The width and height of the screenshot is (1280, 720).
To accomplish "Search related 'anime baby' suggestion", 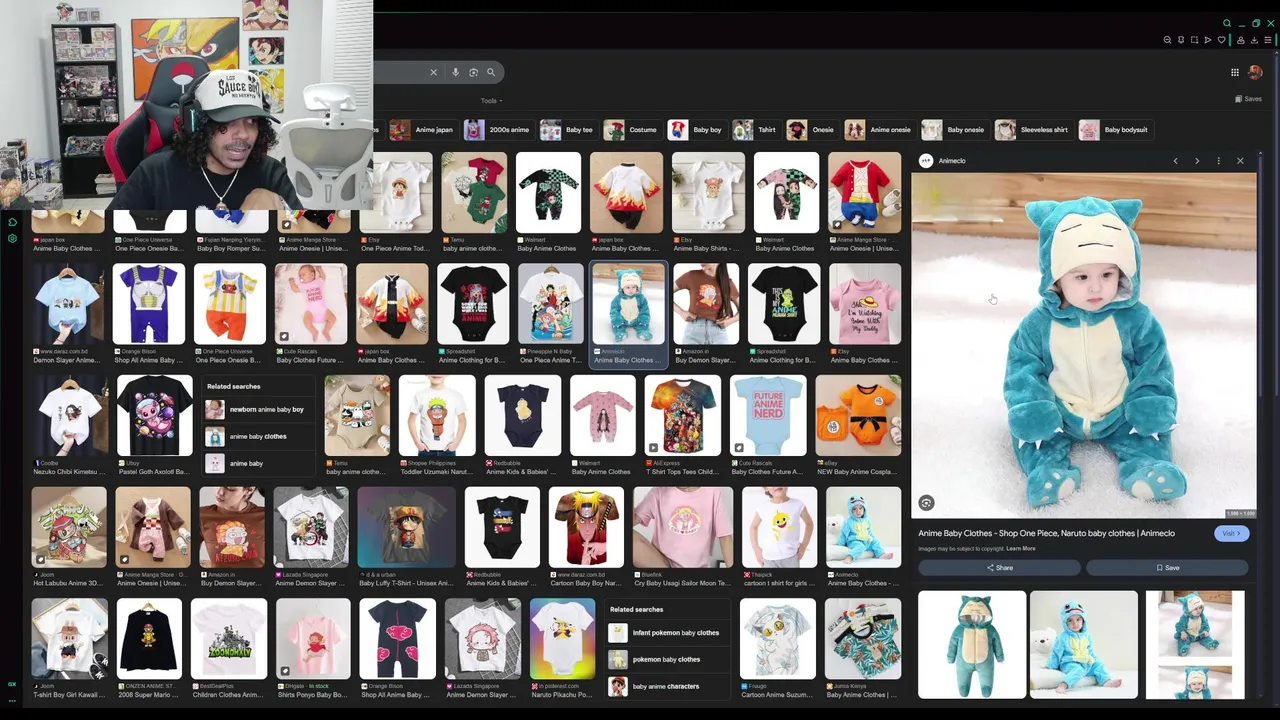I will (x=257, y=464).
